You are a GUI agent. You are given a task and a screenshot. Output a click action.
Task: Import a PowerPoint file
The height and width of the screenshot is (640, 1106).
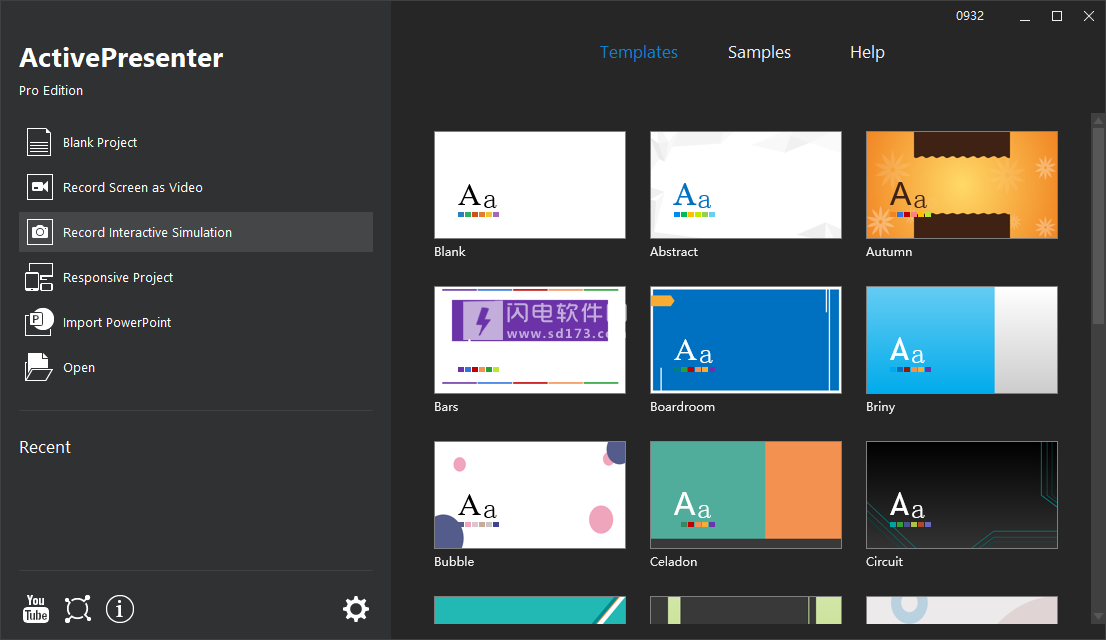118,322
